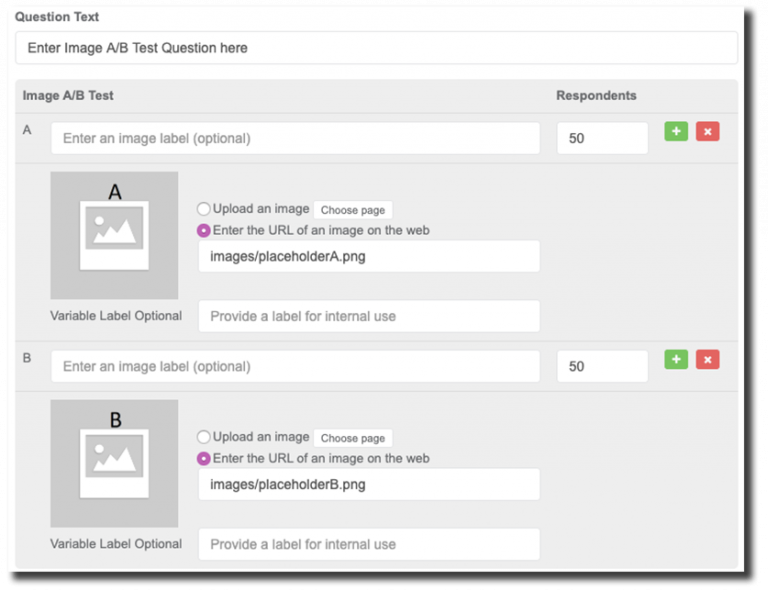Image resolution: width=768 pixels, height=591 pixels.
Task: Click the red remove icon for option B
Action: tap(707, 359)
